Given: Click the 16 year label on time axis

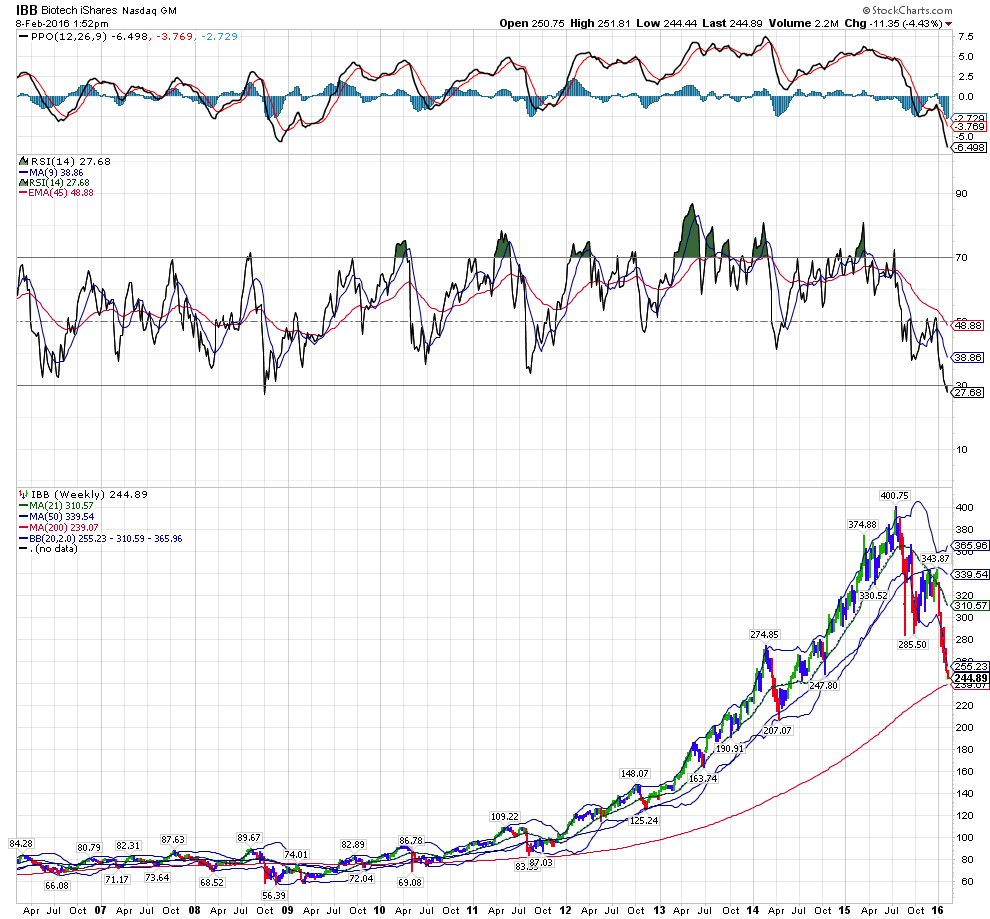Looking at the screenshot, I should pos(938,910).
